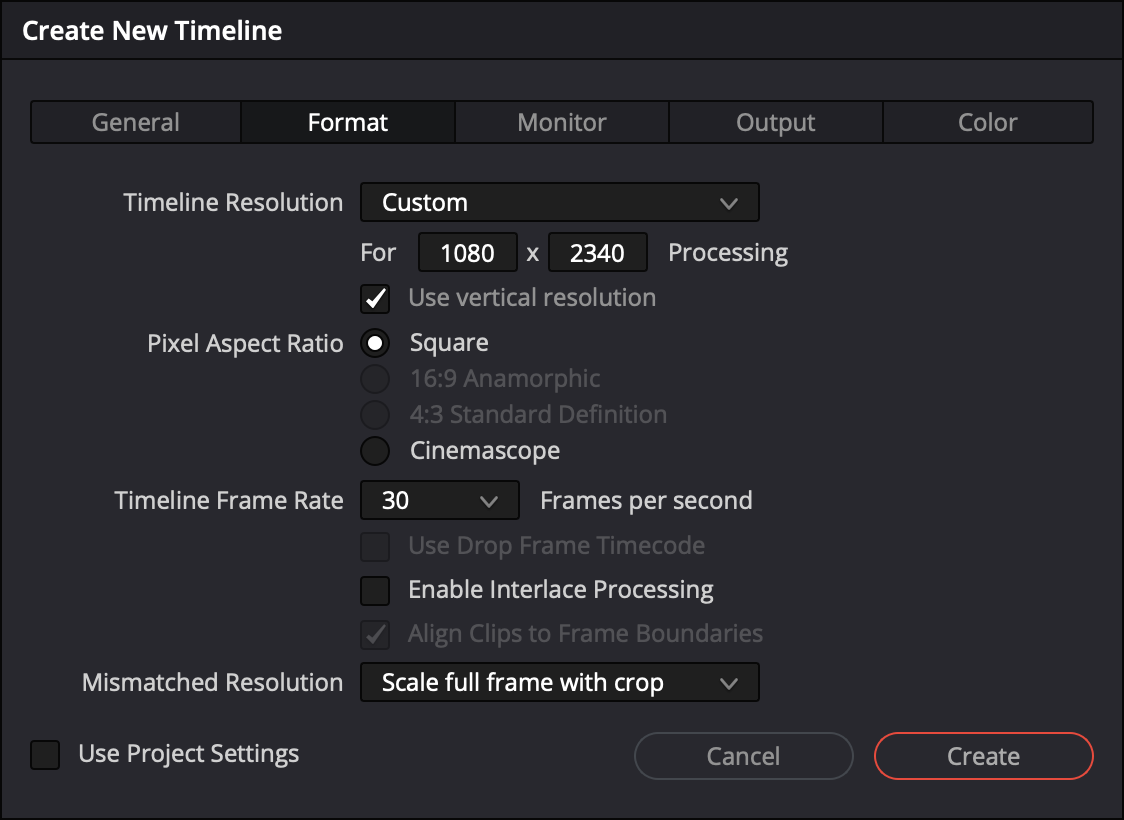Screen dimensions: 1124x820
Task: Click the Create button
Action: [x=983, y=756]
